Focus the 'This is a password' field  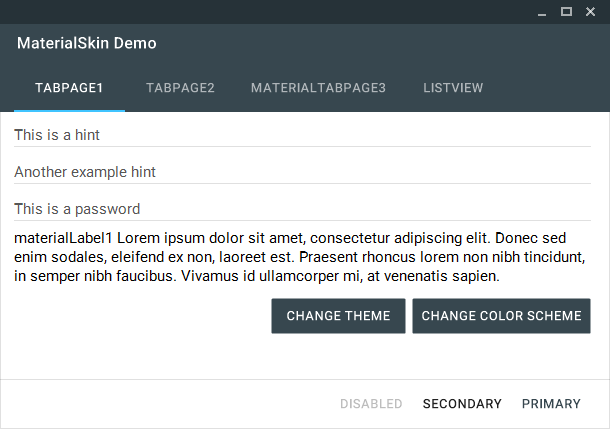pos(302,209)
